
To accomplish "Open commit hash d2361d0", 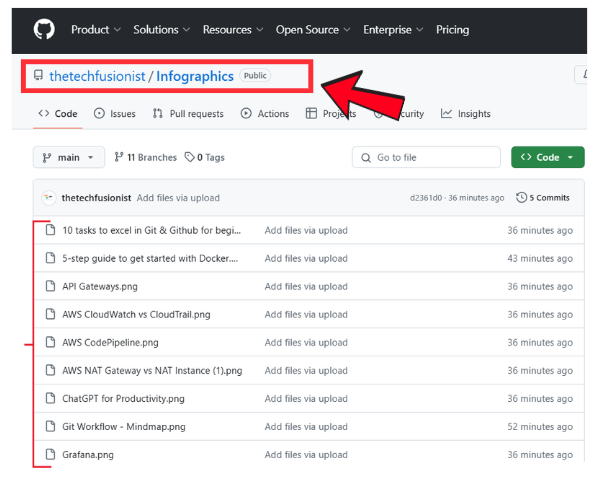I will pos(426,198).
